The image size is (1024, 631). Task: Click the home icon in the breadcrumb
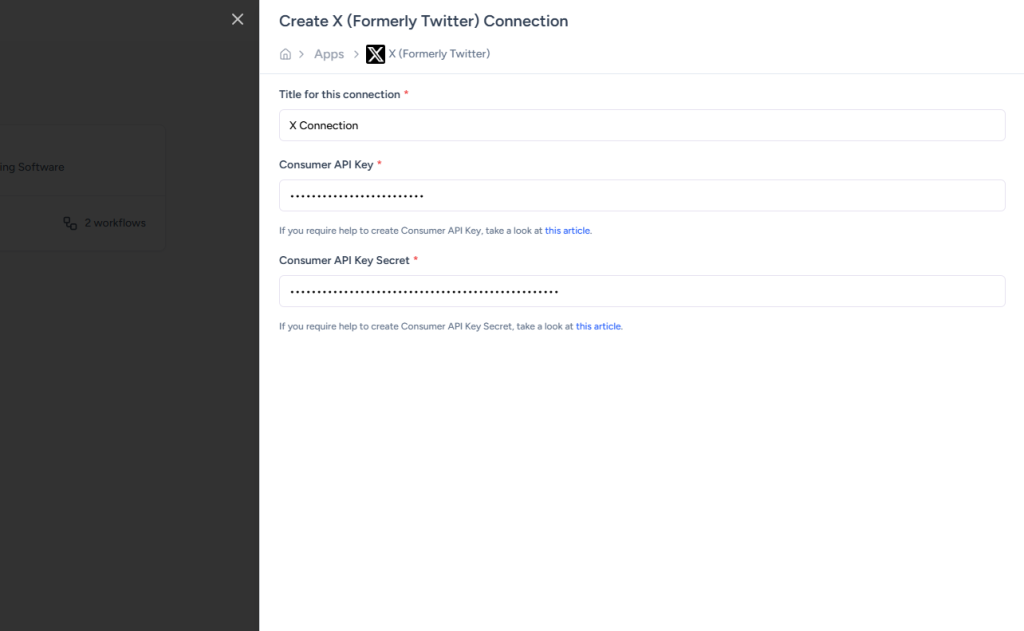pos(285,54)
